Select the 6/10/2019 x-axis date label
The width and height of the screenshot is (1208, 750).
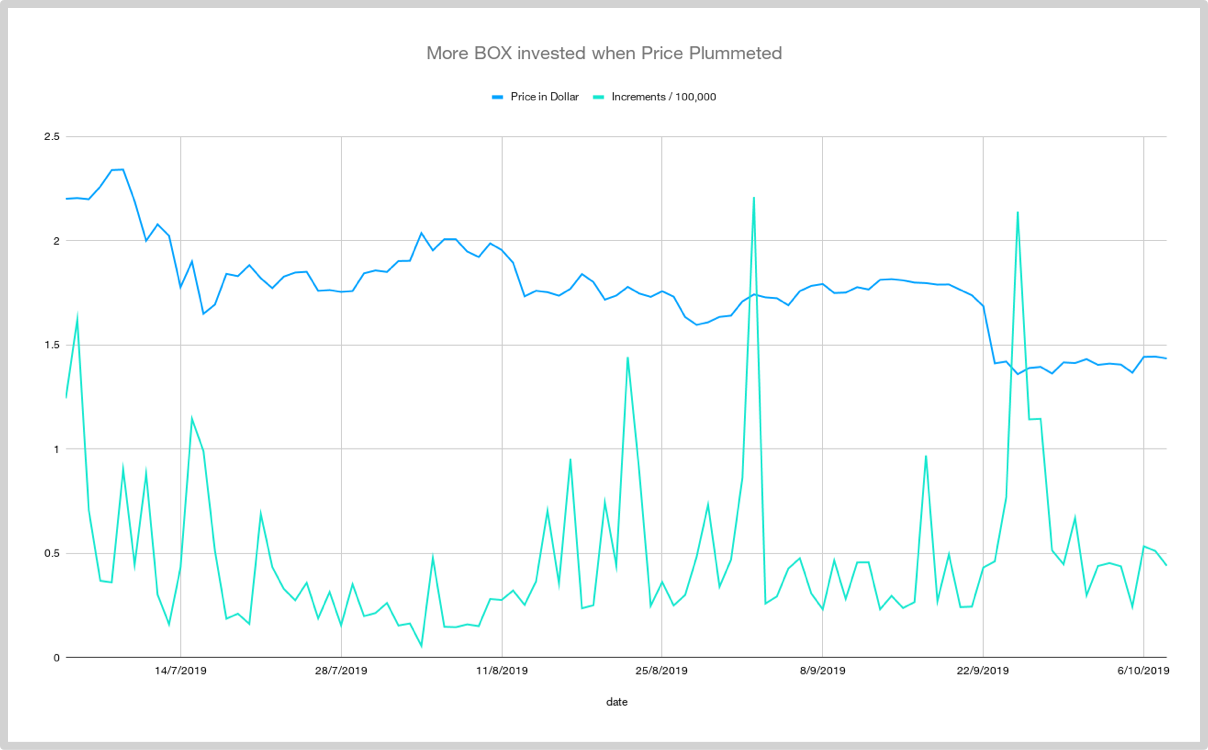[x=1143, y=671]
